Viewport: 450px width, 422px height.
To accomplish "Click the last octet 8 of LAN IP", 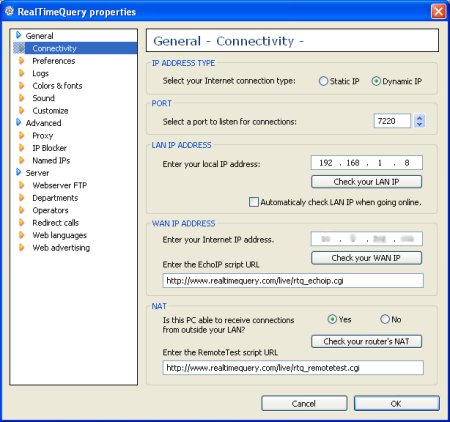I will (x=407, y=163).
